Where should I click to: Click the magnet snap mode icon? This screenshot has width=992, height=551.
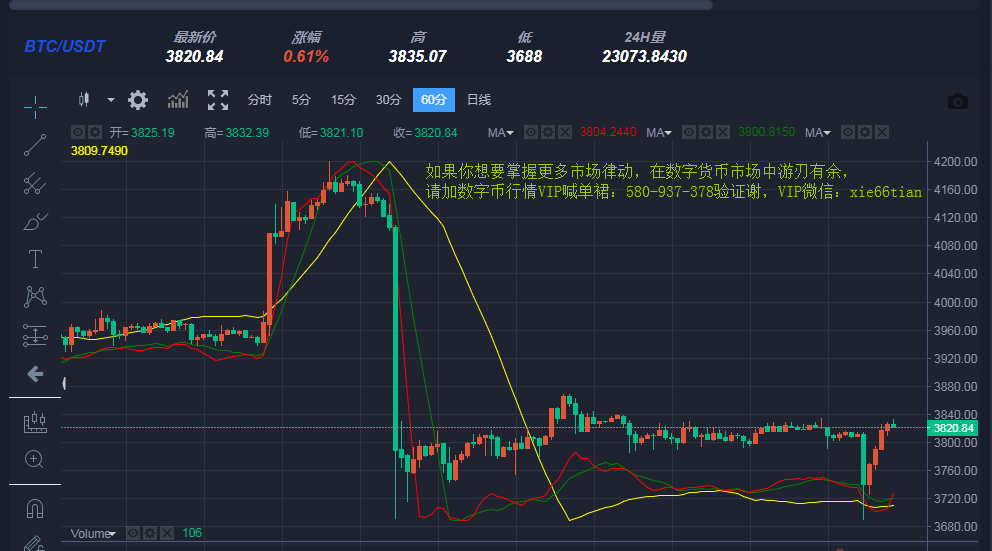coord(35,507)
